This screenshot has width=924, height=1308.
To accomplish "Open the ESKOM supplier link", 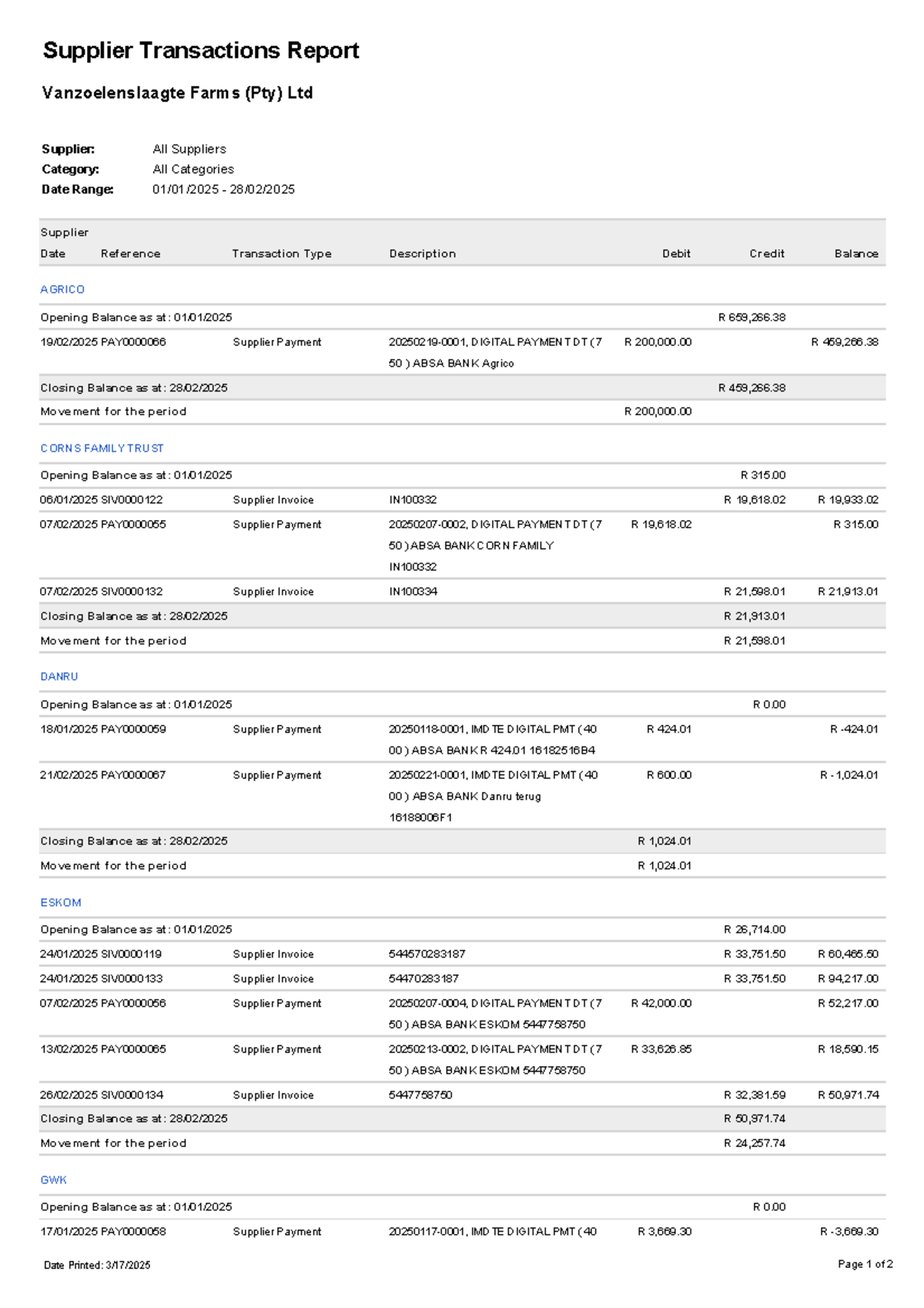I will click(x=61, y=903).
